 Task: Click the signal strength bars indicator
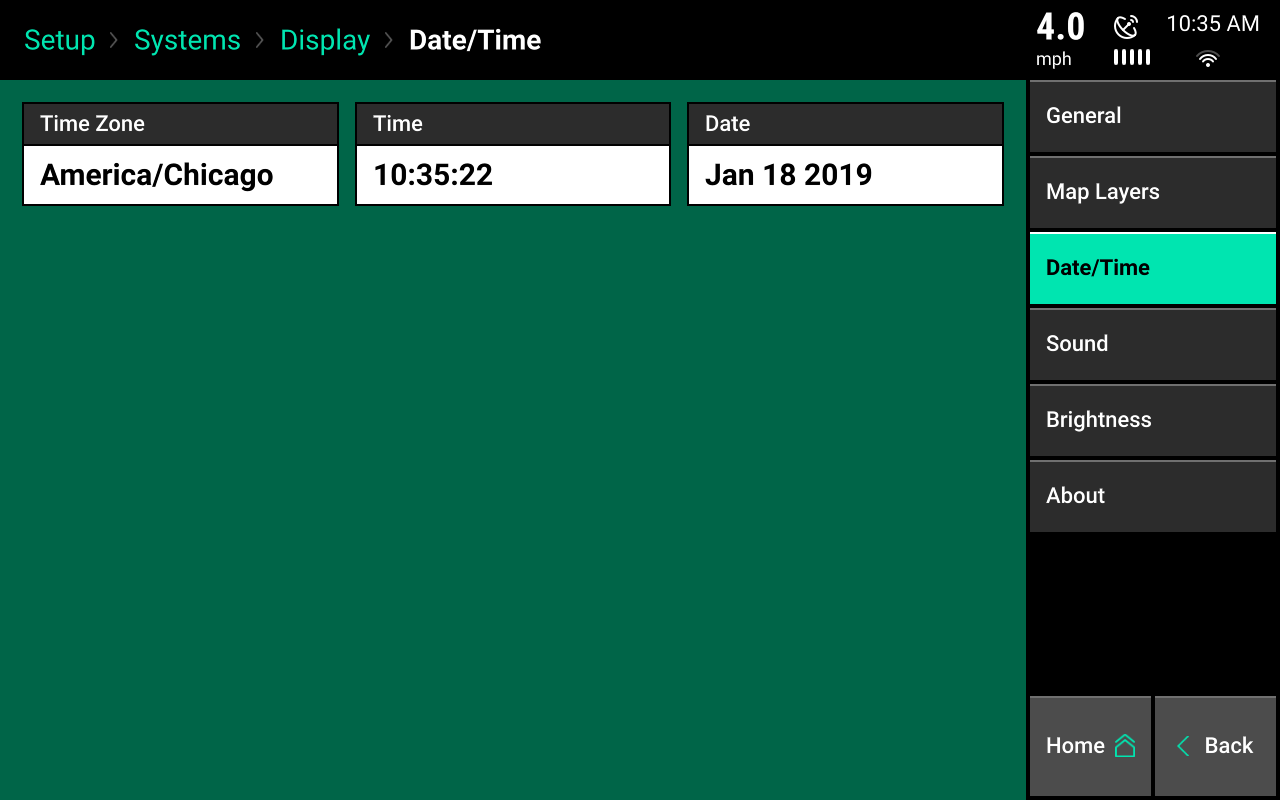[1132, 57]
